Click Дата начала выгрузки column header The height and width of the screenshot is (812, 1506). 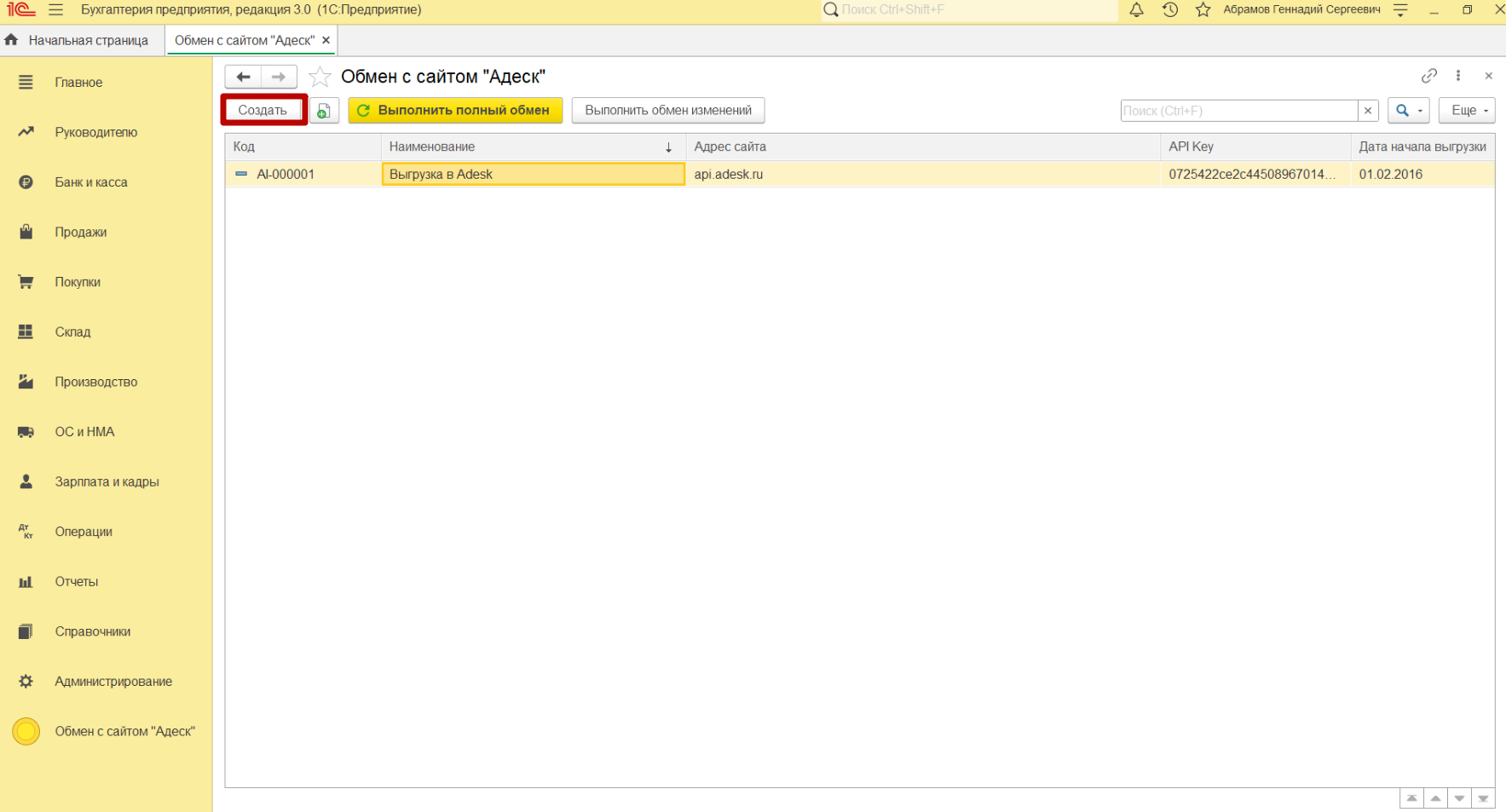tap(1422, 147)
